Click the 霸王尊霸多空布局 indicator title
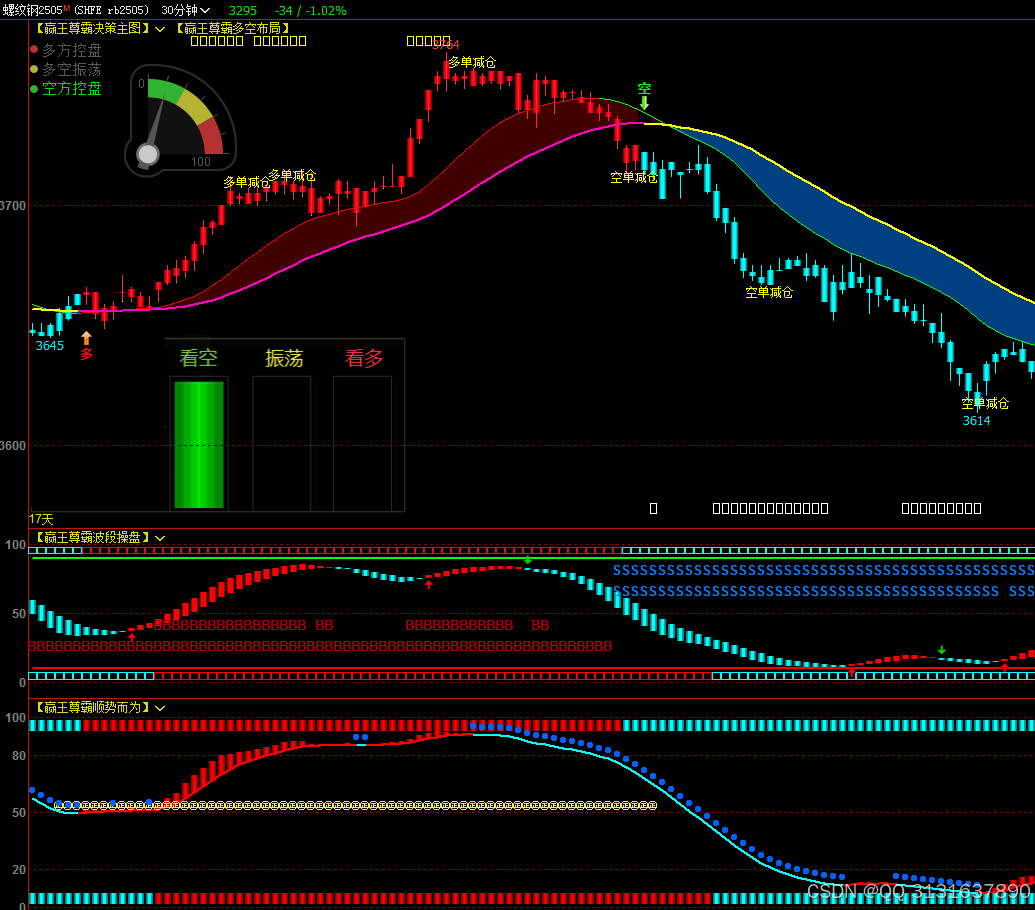The image size is (1035, 910). pos(232,28)
